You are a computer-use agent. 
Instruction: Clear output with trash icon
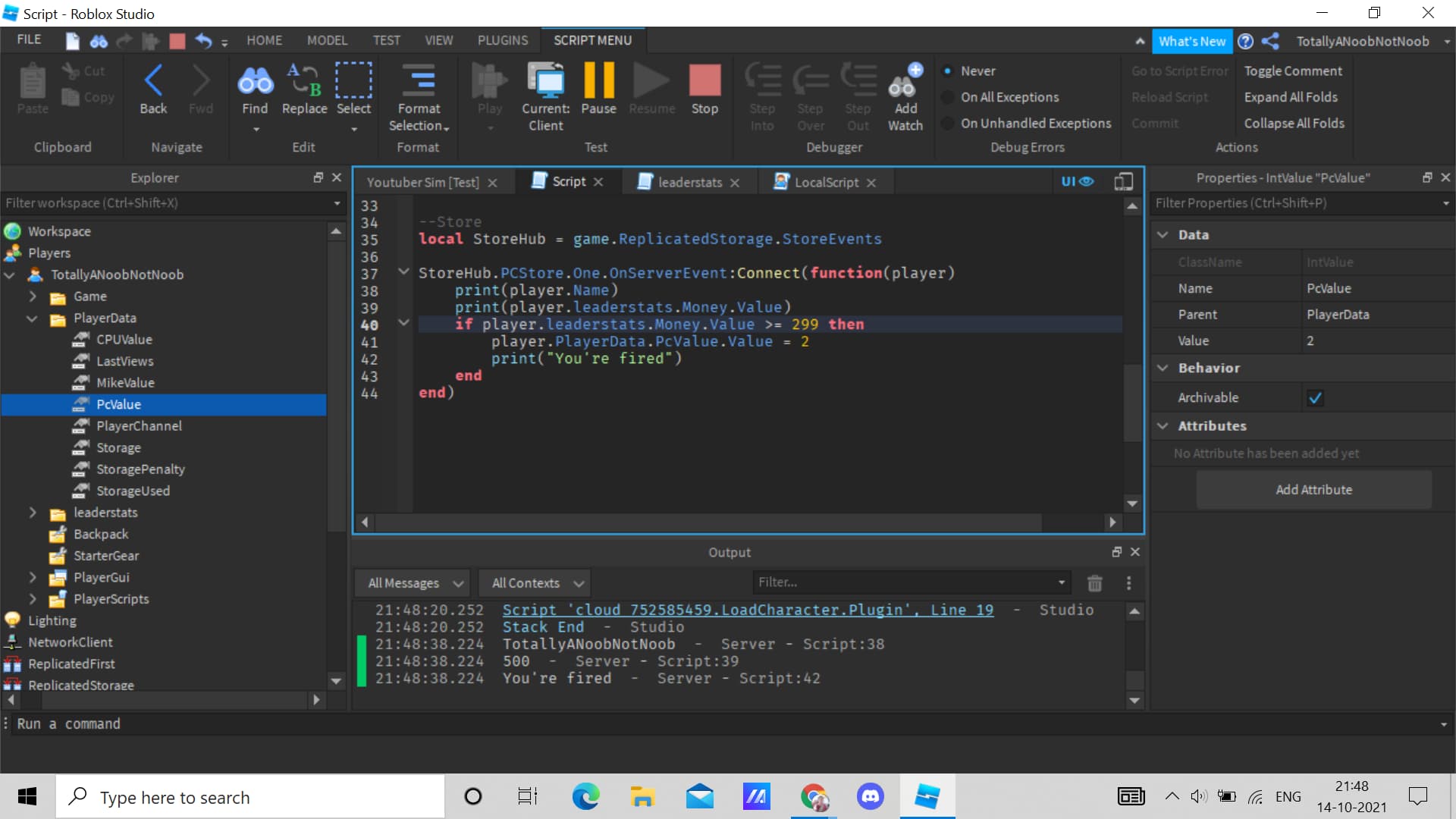point(1094,583)
